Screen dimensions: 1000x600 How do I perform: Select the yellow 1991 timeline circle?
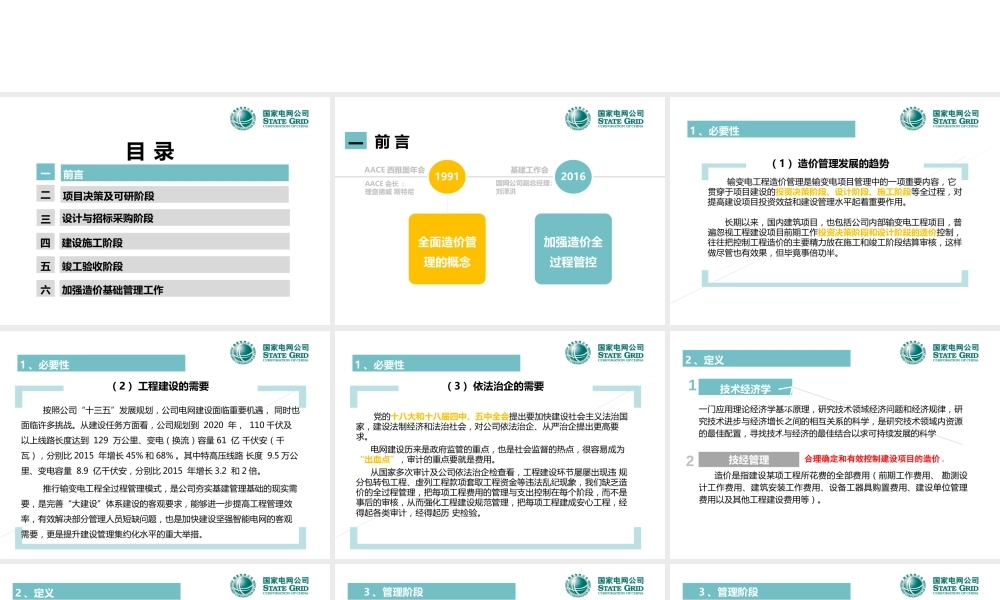pos(447,175)
